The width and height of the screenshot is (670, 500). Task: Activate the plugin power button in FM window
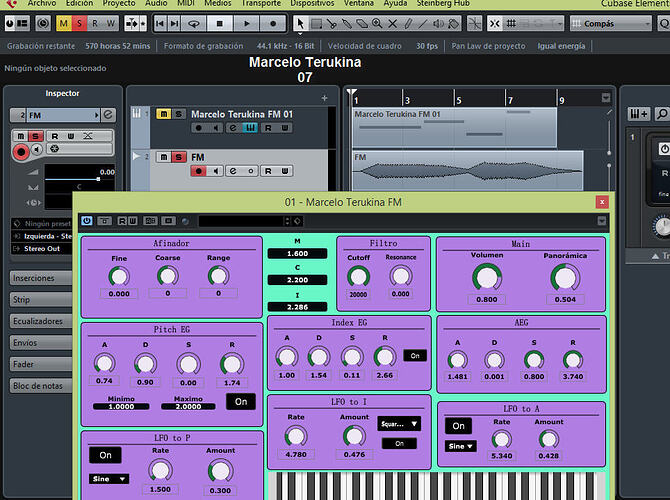click(x=87, y=220)
